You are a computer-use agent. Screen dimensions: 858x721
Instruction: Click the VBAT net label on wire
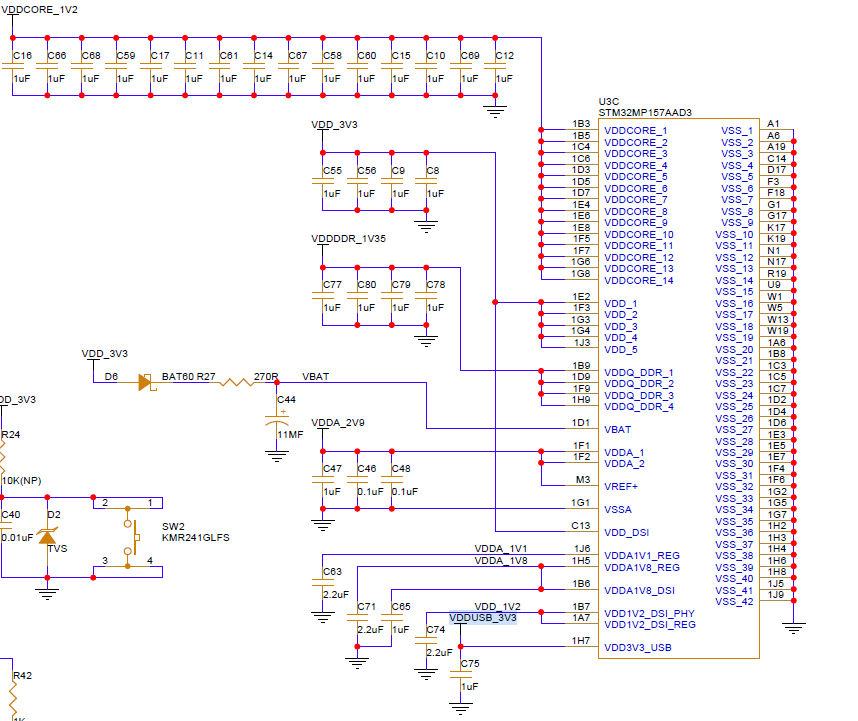[x=315, y=376]
